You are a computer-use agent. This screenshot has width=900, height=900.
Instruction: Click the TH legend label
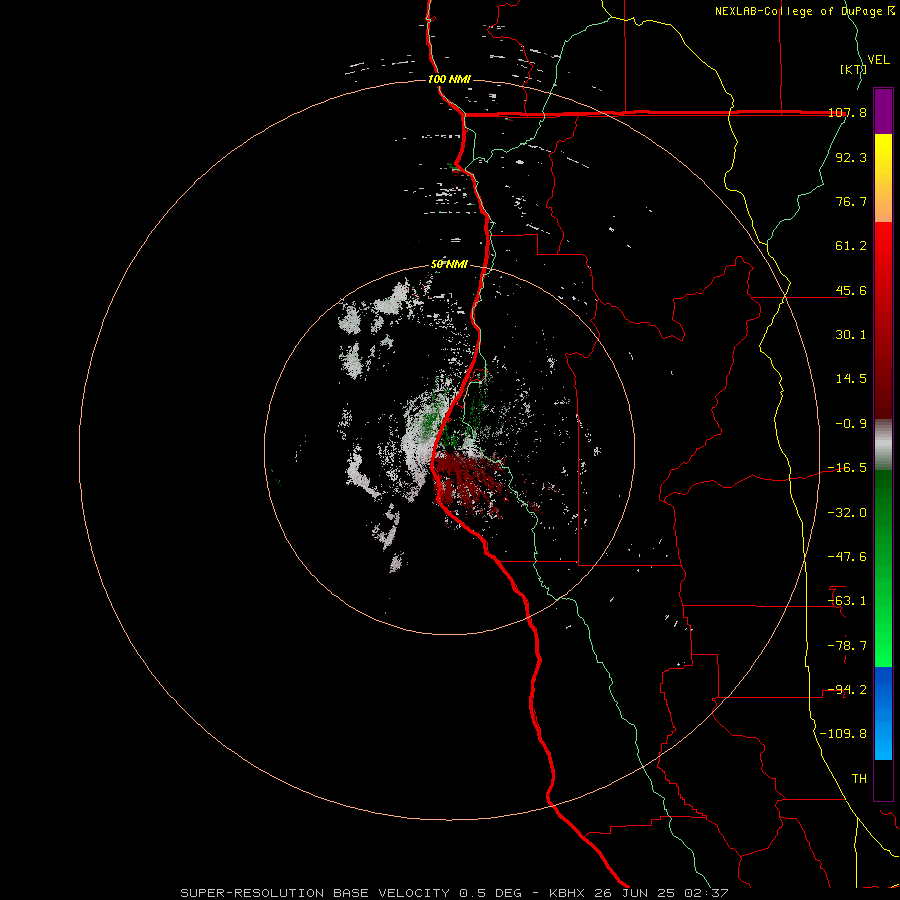tap(859, 779)
